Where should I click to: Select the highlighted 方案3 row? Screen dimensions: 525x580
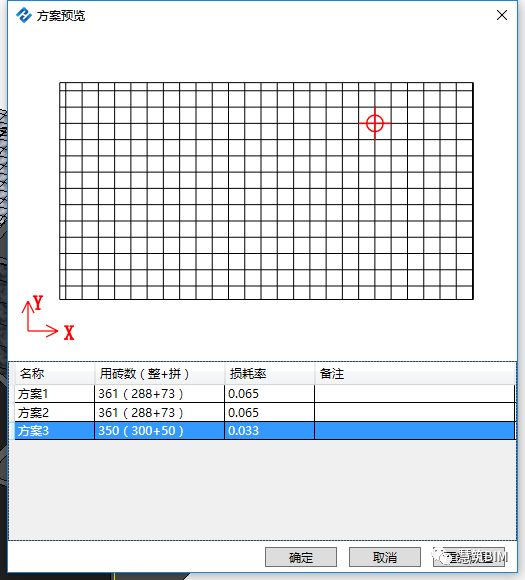pyautogui.click(x=265, y=431)
